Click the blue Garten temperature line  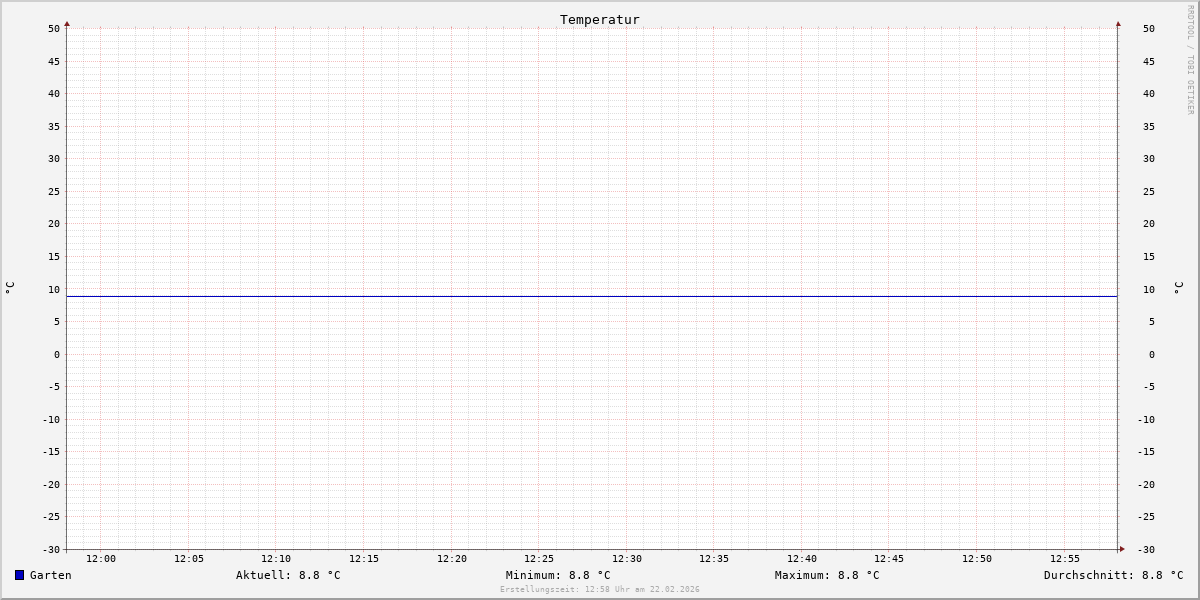[x=592, y=296]
